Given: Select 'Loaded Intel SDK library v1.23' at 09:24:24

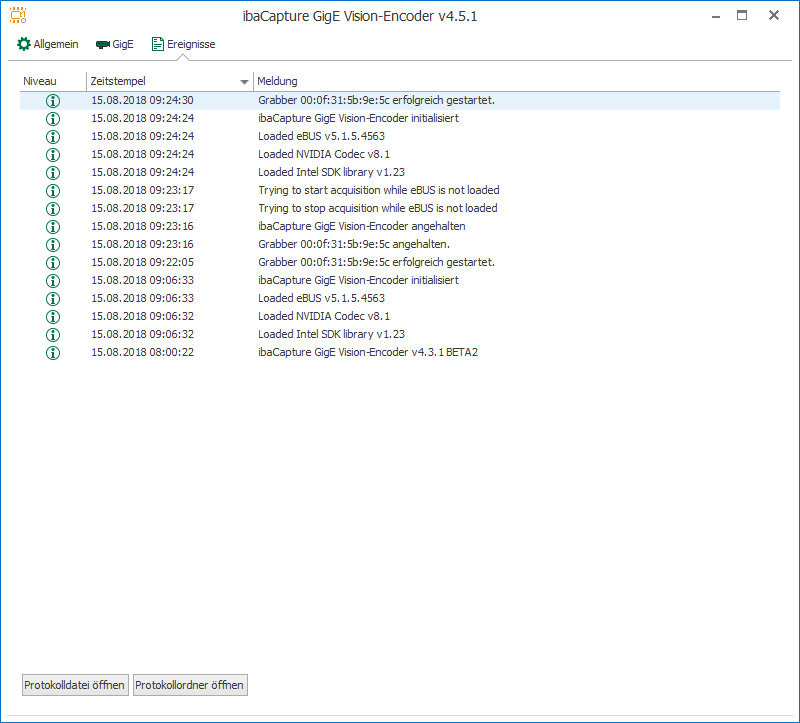Looking at the screenshot, I should point(332,172).
